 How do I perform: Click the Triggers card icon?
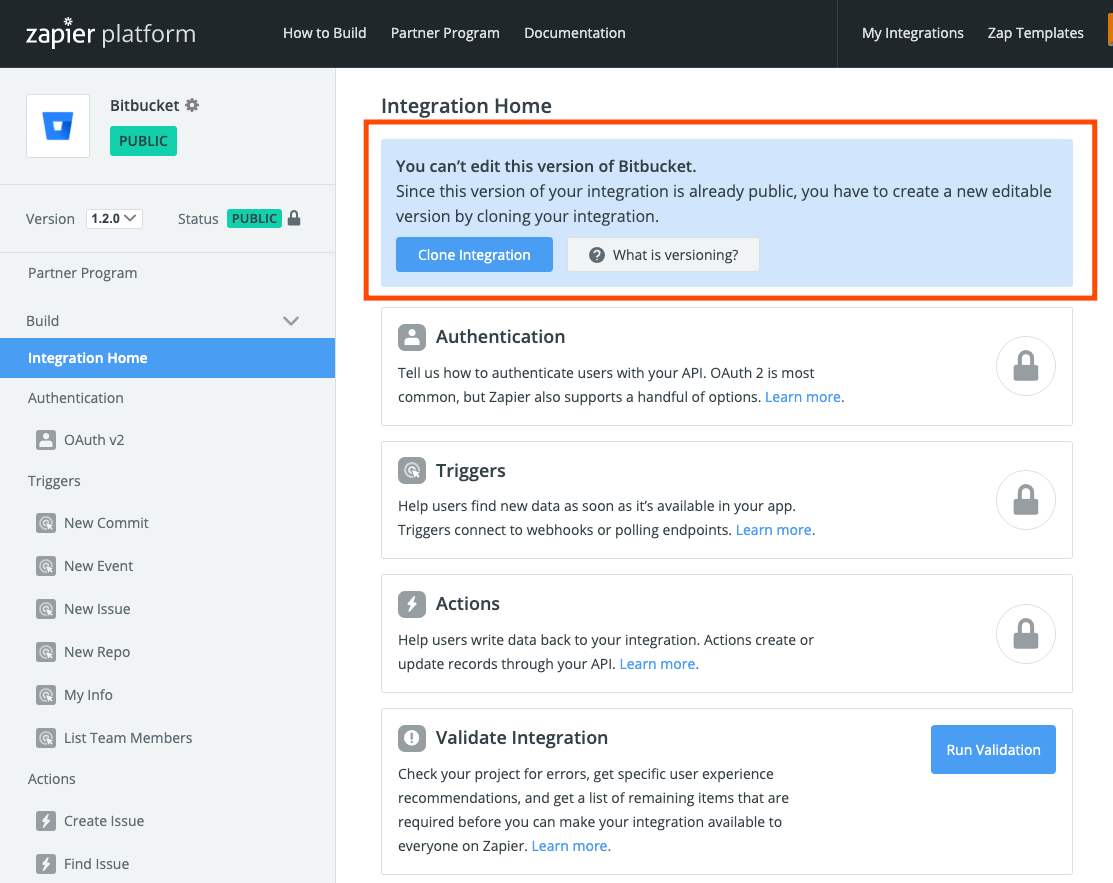click(x=412, y=471)
